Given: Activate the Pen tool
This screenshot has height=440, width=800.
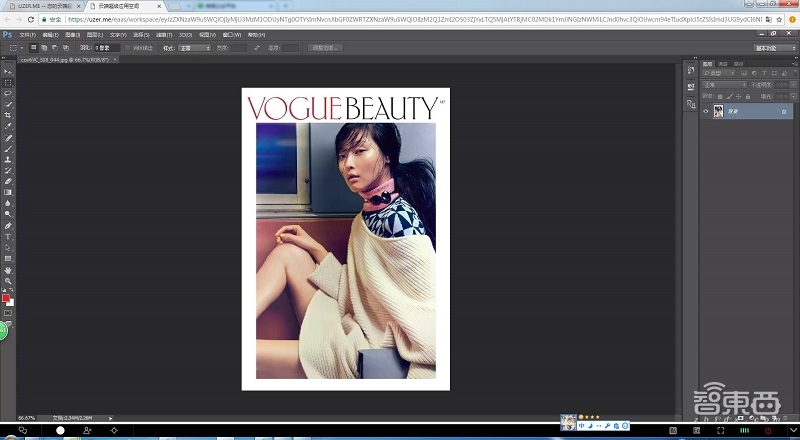Looking at the screenshot, I should tap(8, 225).
